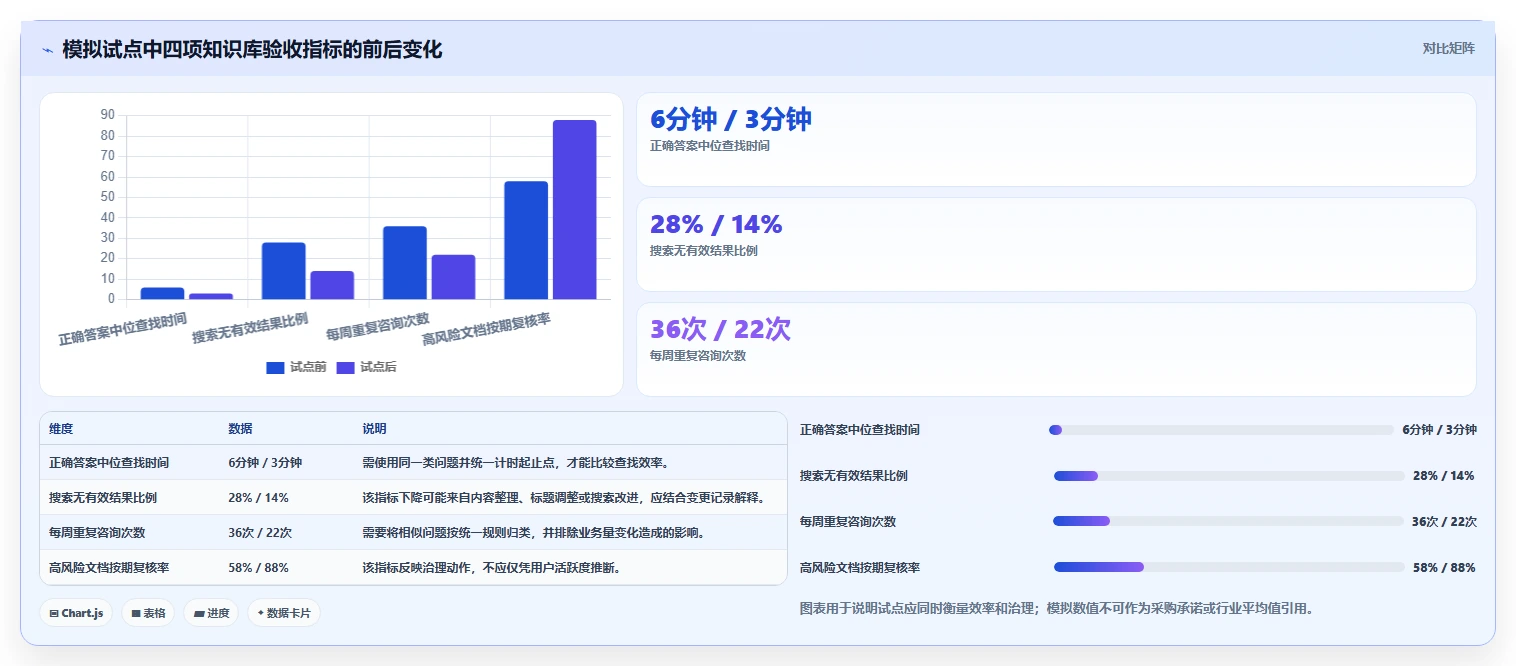Click progress value 6分钟 / 3分钟

click(x=1439, y=430)
